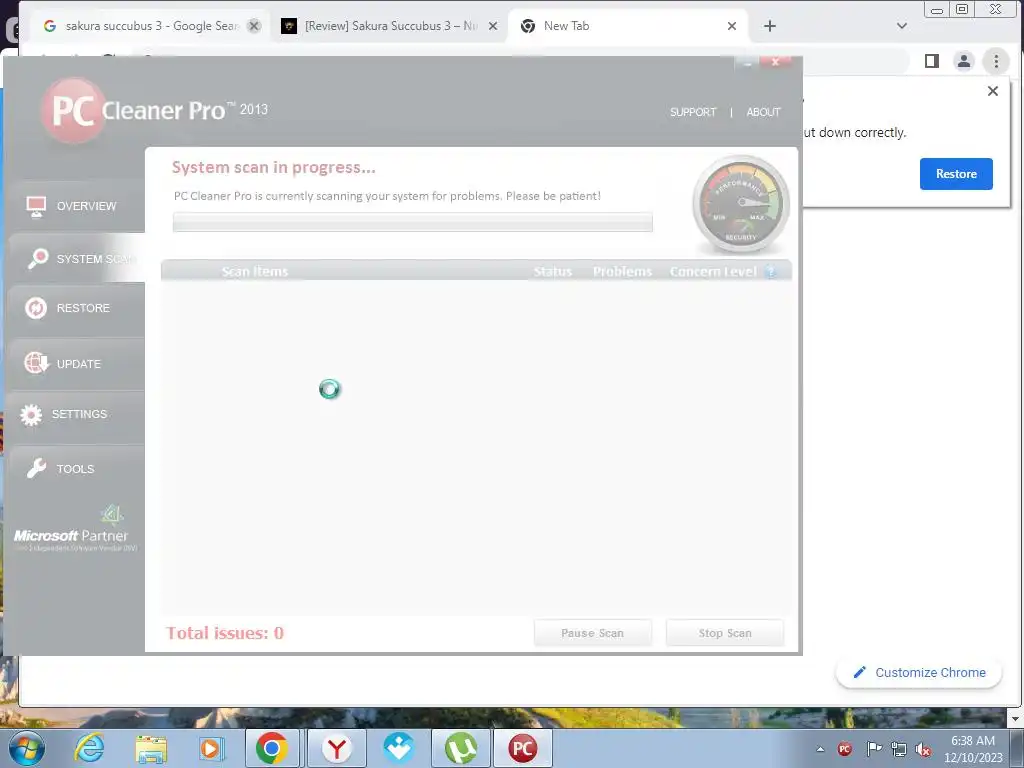
Task: Click the Tools wrench icon
Action: coord(37,468)
